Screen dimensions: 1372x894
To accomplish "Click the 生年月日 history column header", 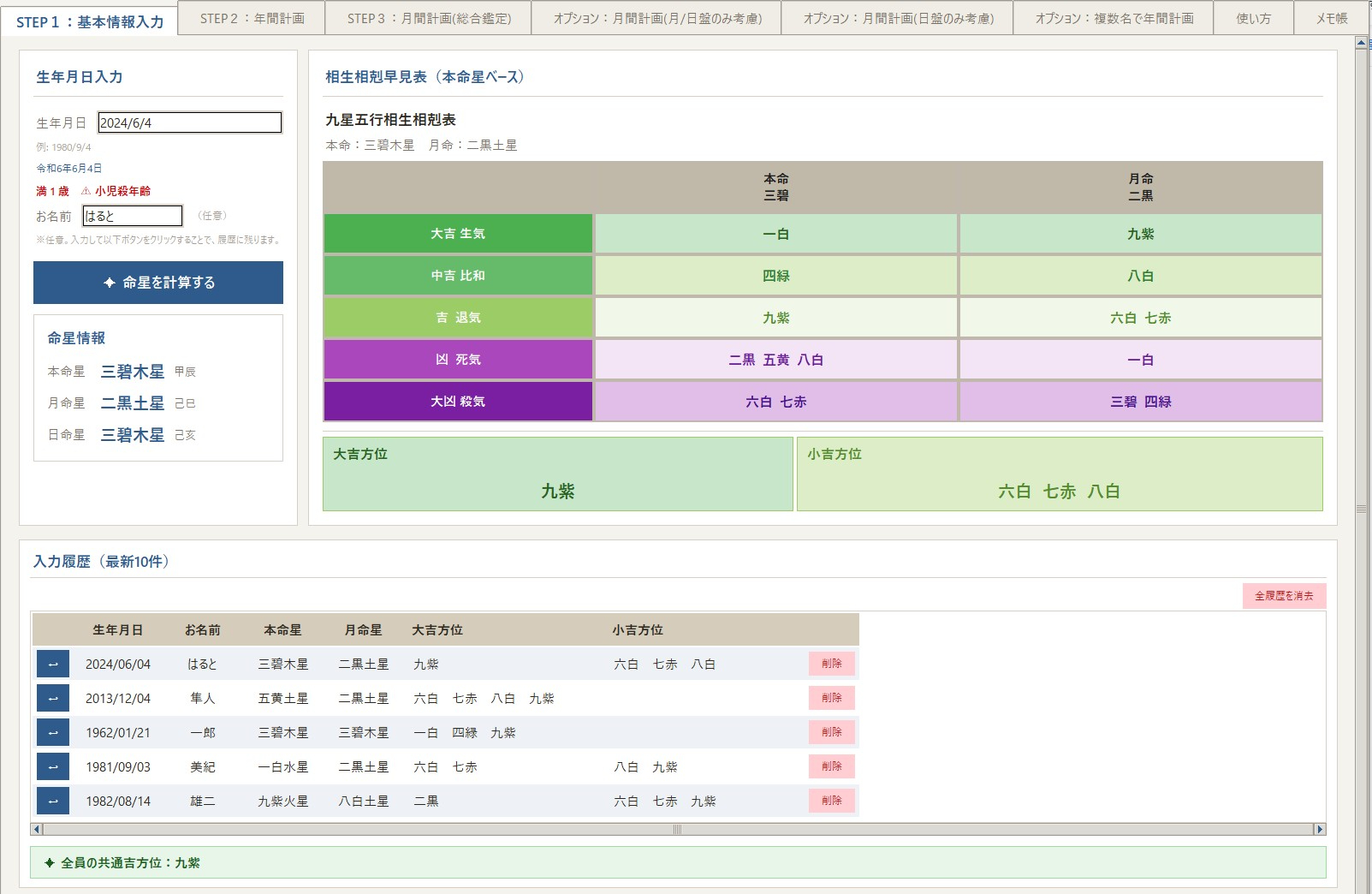I will pos(118,630).
